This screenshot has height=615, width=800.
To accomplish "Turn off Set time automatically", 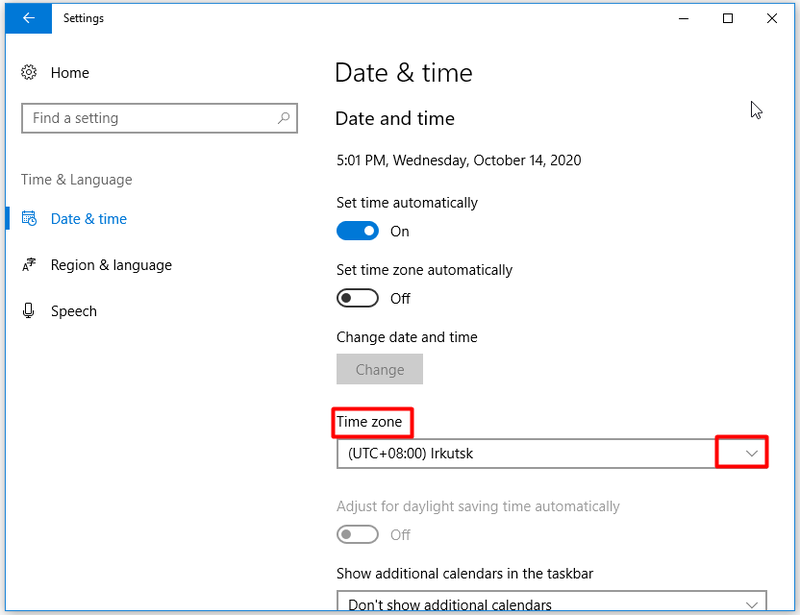I will click(x=357, y=231).
